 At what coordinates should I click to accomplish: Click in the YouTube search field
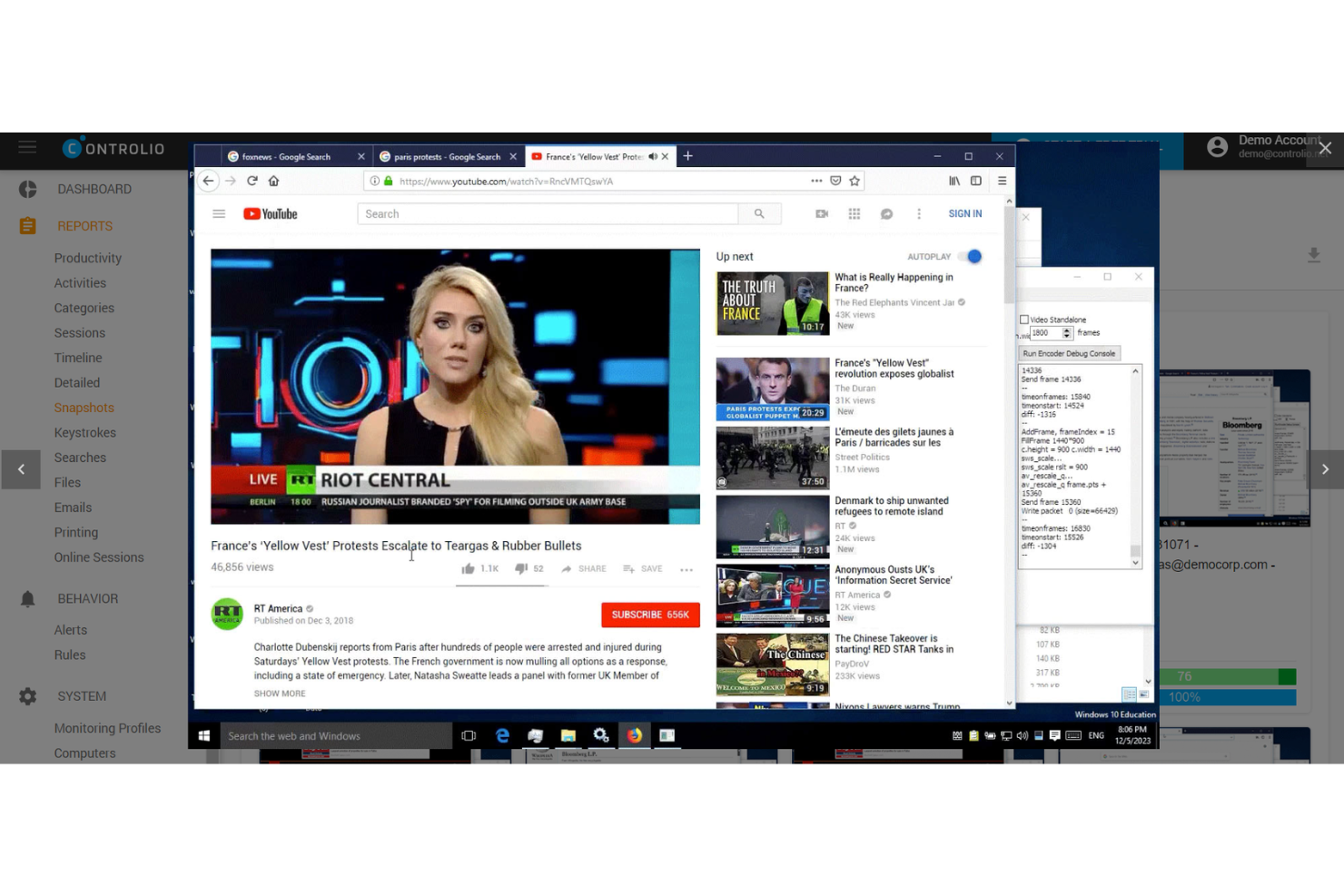[x=548, y=214]
